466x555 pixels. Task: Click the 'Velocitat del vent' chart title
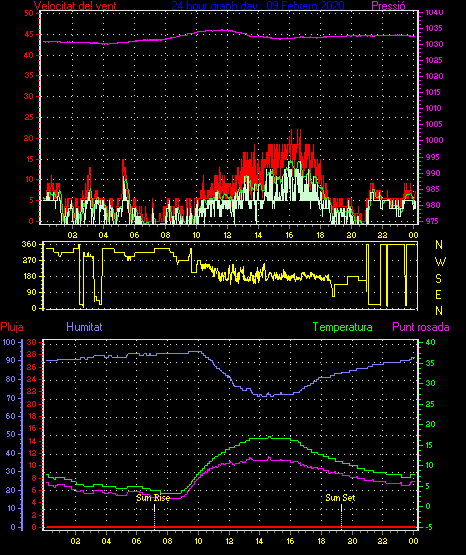click(x=75, y=5)
